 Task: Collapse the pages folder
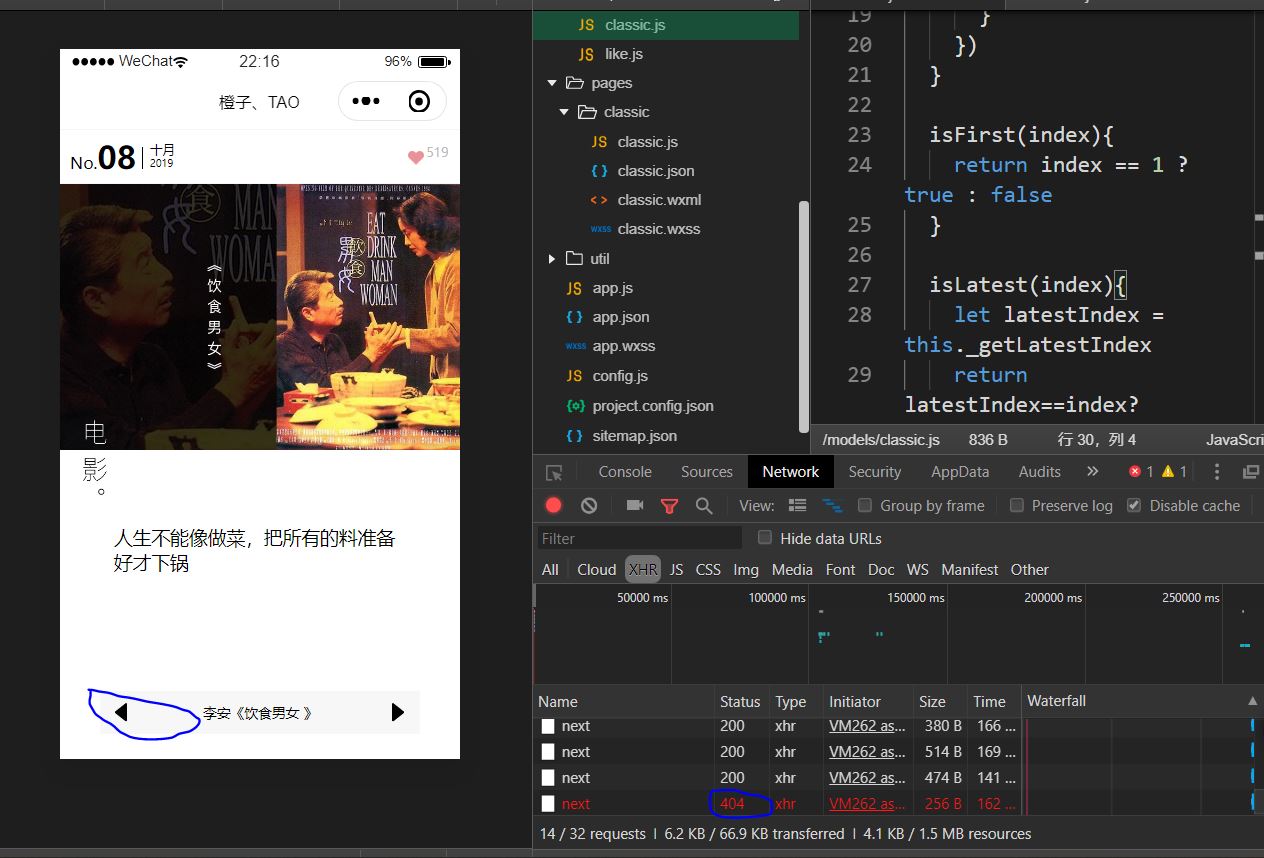pyautogui.click(x=552, y=83)
